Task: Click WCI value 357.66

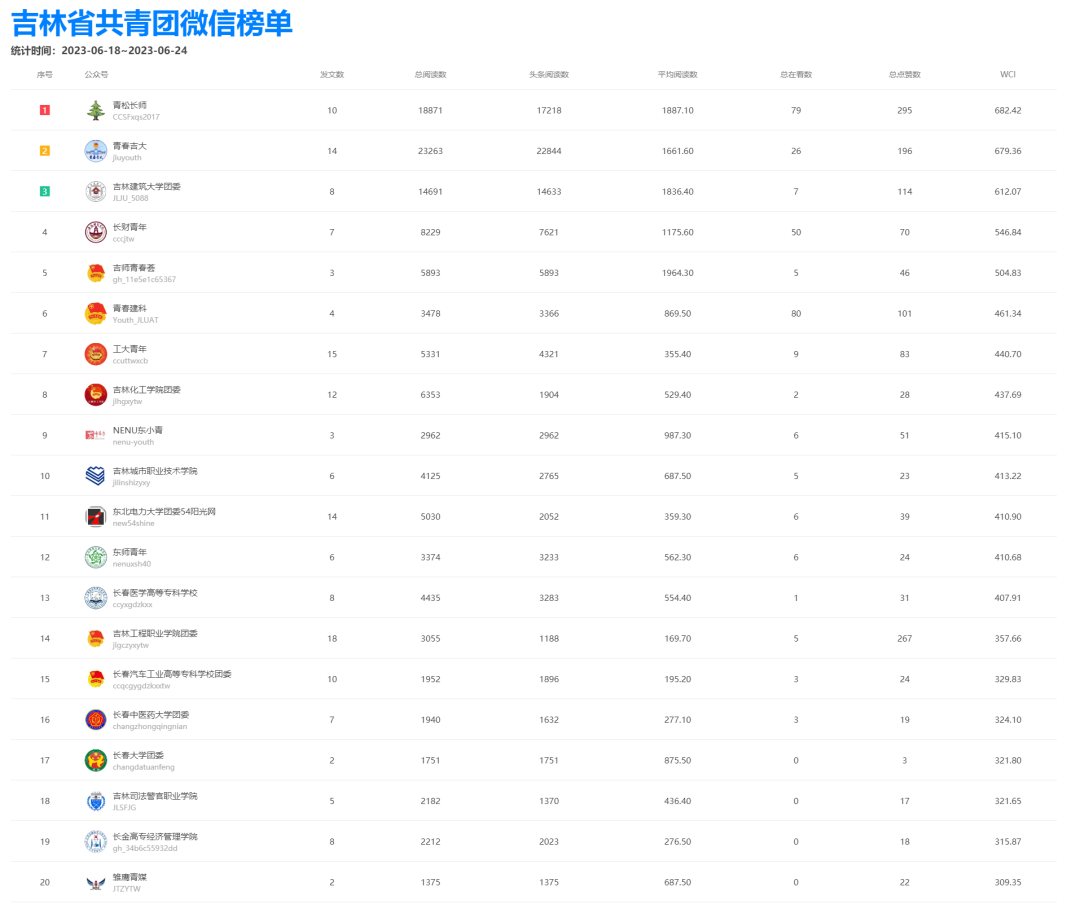Action: click(1008, 638)
